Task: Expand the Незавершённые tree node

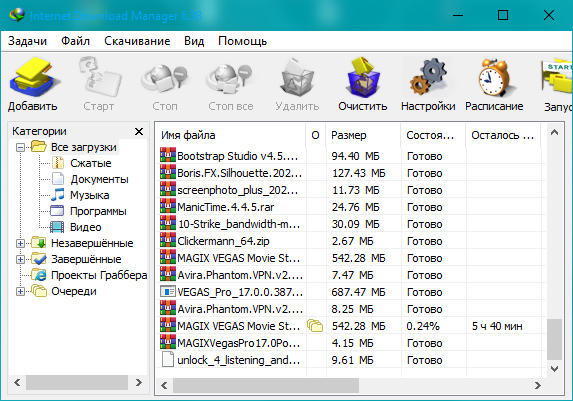Action: click(20, 243)
